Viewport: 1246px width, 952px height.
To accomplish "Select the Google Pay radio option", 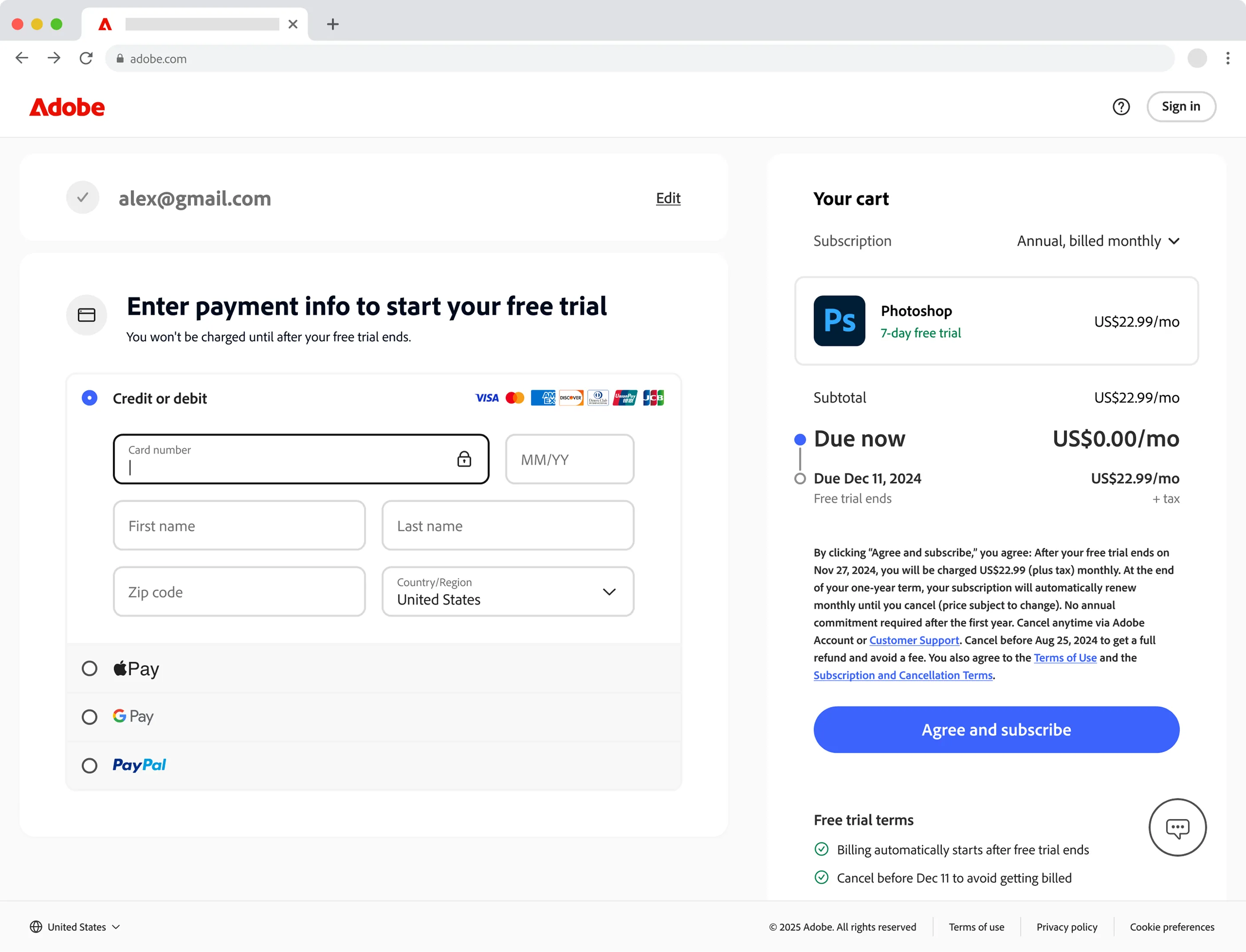I will pyautogui.click(x=90, y=717).
